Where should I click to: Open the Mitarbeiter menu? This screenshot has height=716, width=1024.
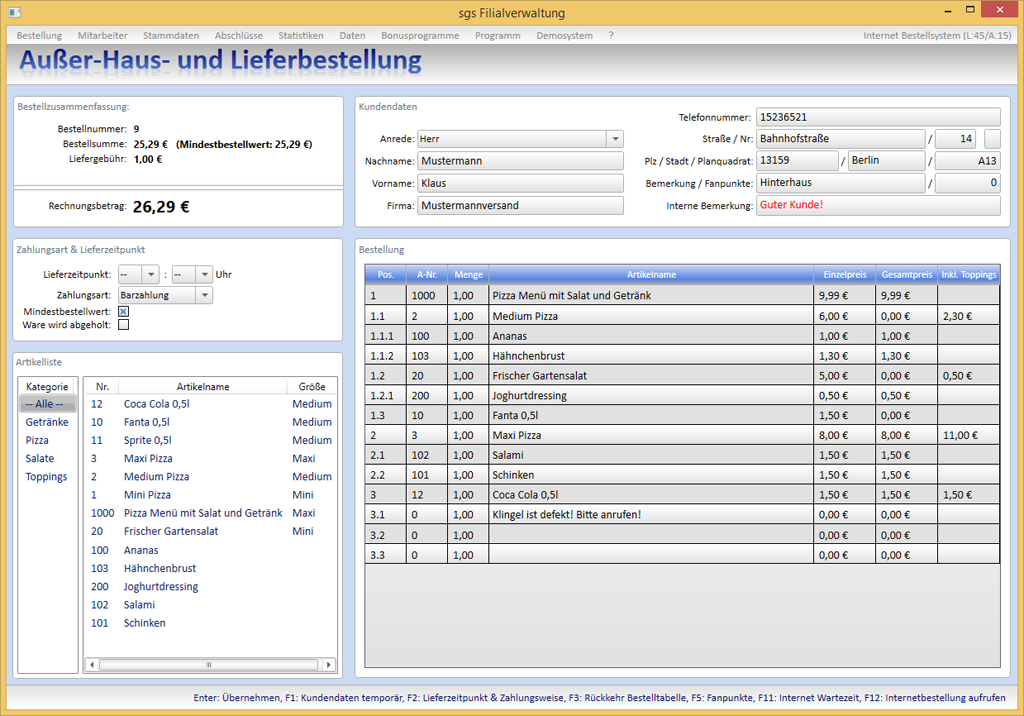(x=103, y=35)
